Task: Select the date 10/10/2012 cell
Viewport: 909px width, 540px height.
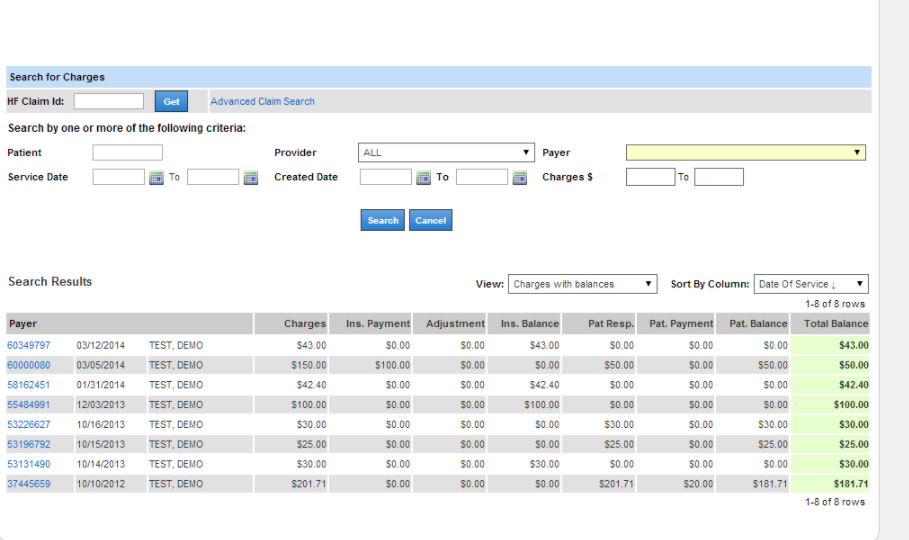Action: (x=110, y=484)
